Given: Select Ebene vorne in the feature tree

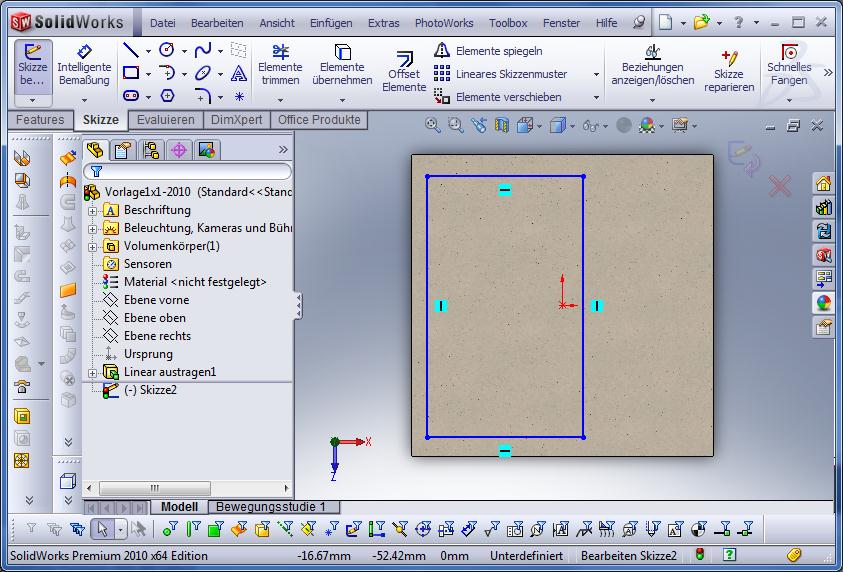Looking at the screenshot, I should (156, 300).
